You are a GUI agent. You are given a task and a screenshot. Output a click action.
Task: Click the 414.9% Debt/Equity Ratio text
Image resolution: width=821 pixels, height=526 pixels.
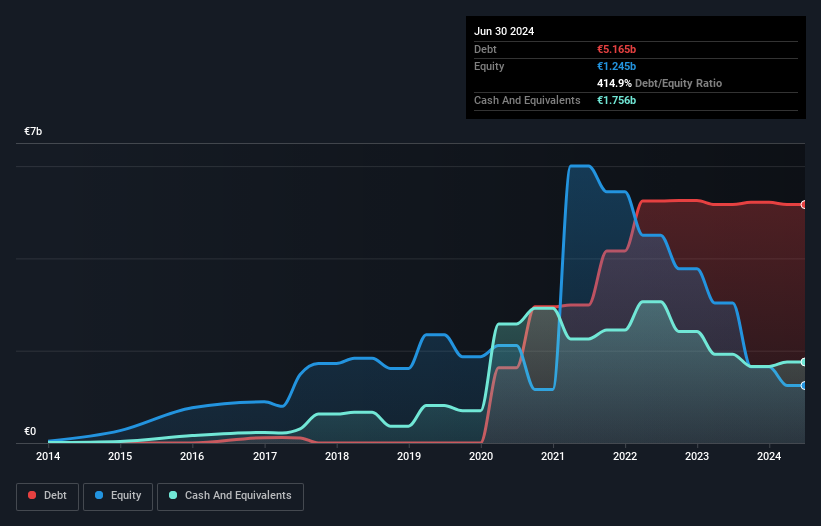[659, 83]
